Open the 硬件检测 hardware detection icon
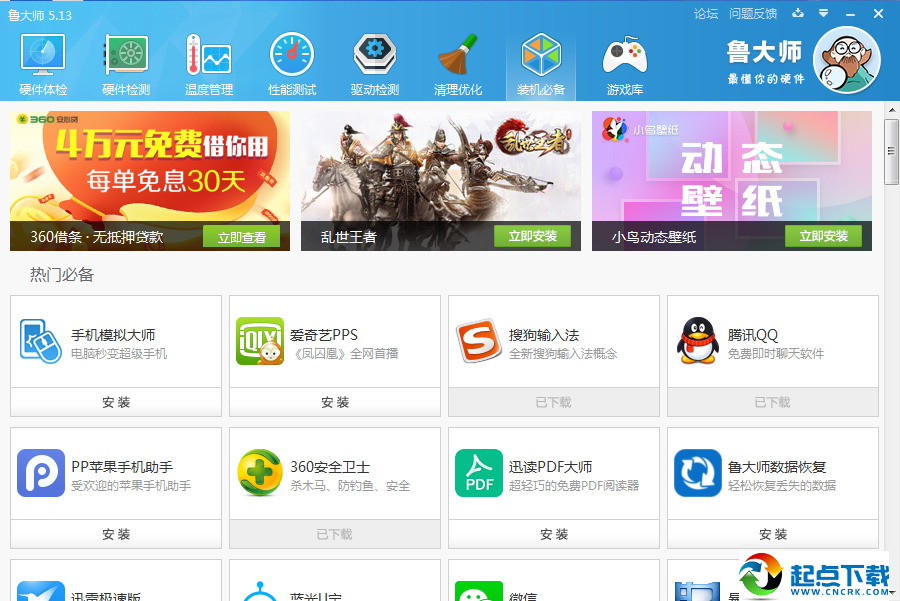 point(126,55)
